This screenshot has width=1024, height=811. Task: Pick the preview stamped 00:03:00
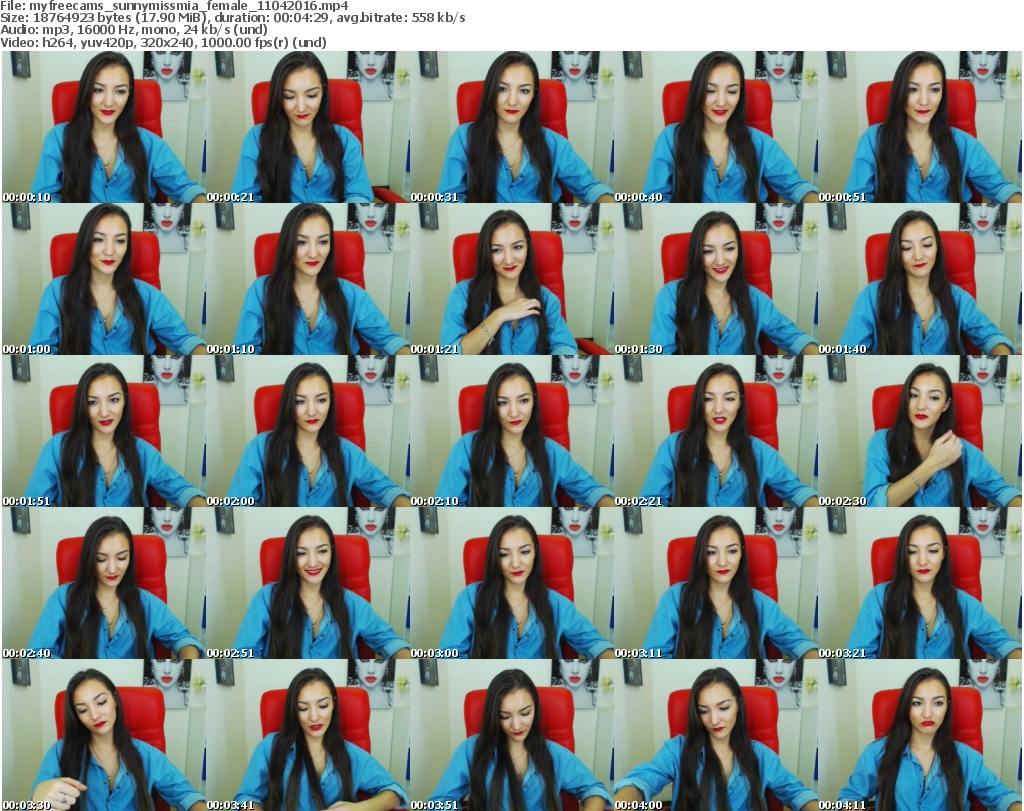coord(511,583)
